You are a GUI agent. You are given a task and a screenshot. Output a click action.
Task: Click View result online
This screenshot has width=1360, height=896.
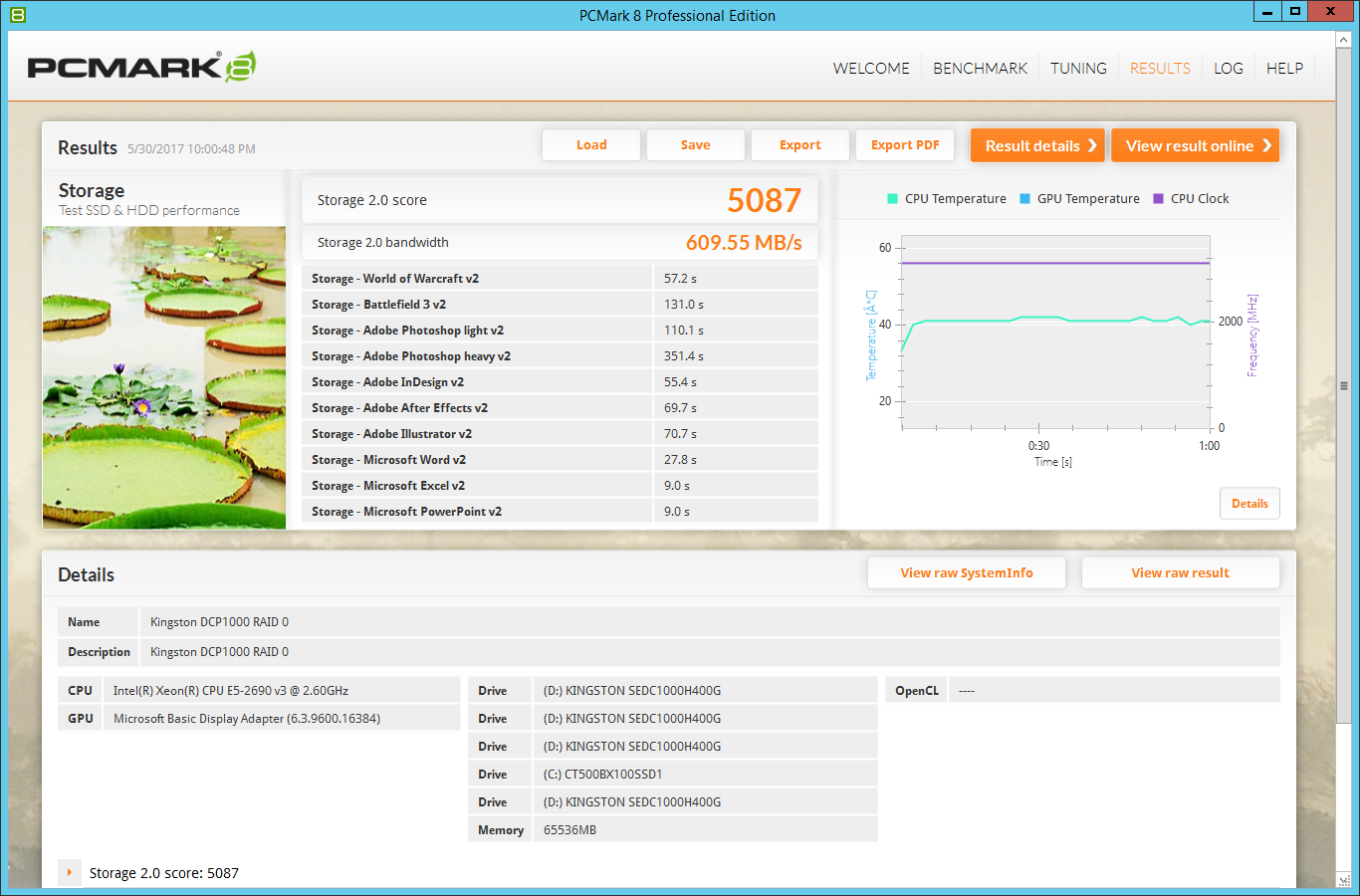(x=1195, y=145)
